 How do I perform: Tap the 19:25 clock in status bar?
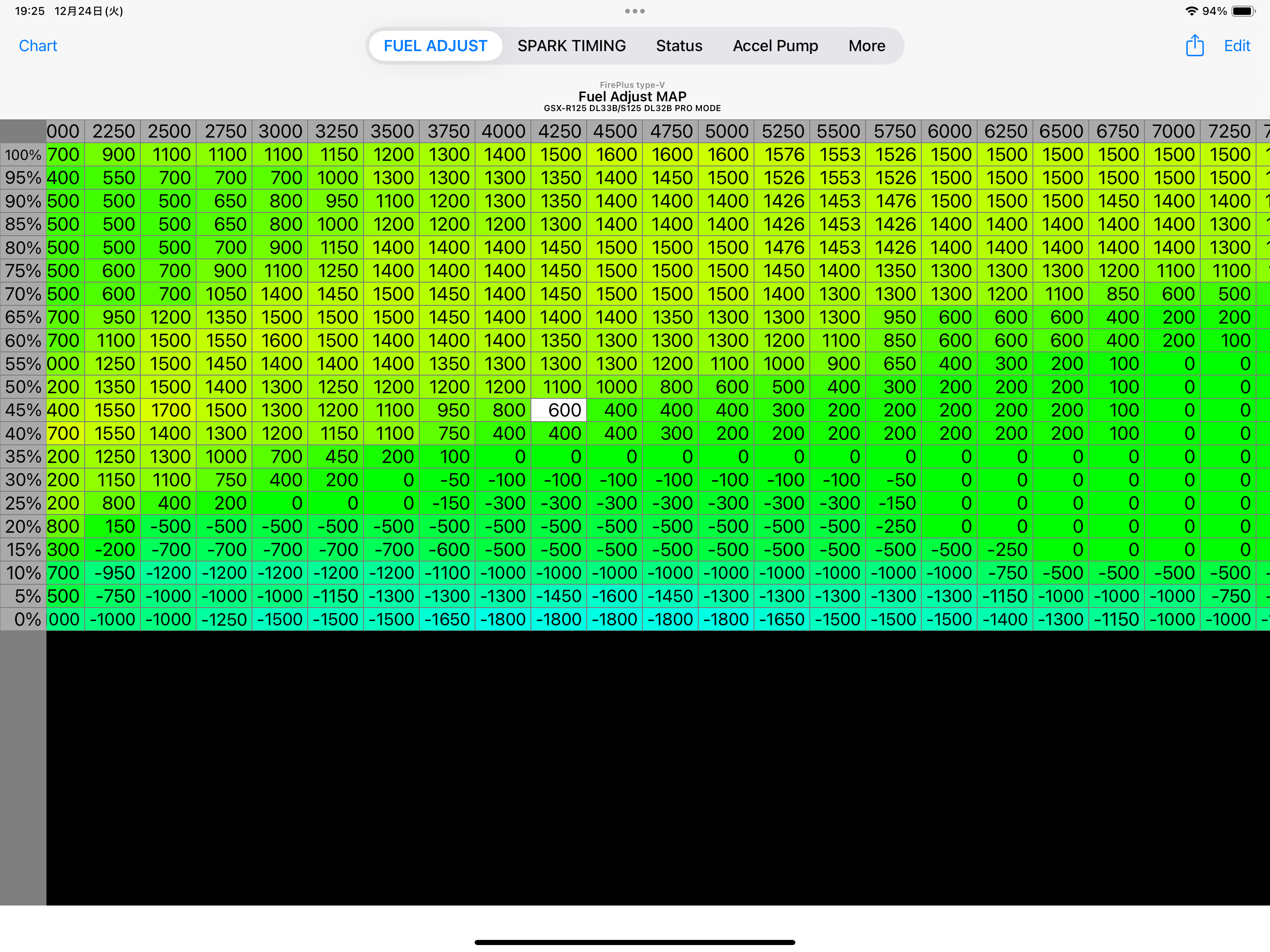point(30,11)
